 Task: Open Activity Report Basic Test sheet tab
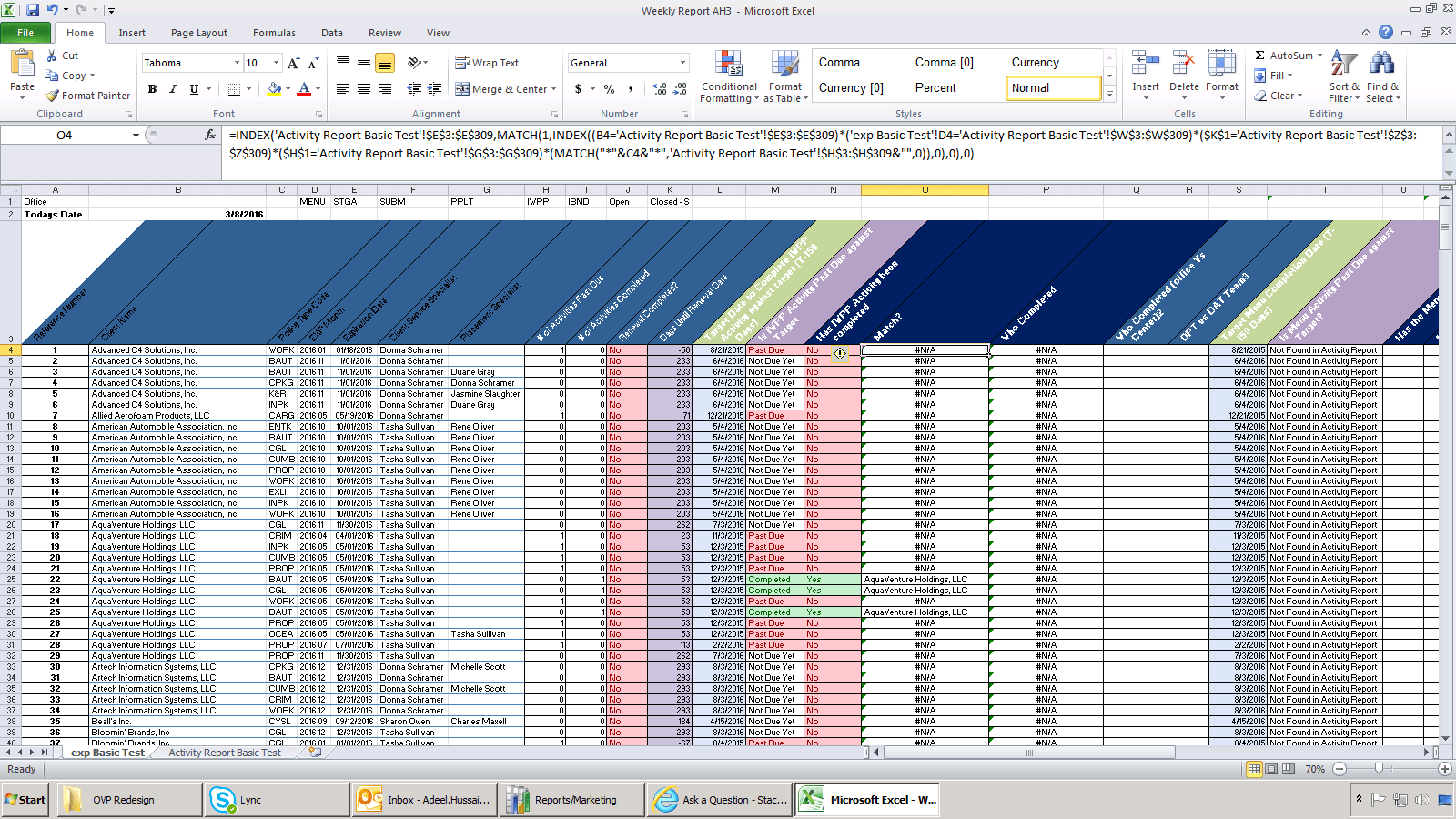click(x=225, y=753)
